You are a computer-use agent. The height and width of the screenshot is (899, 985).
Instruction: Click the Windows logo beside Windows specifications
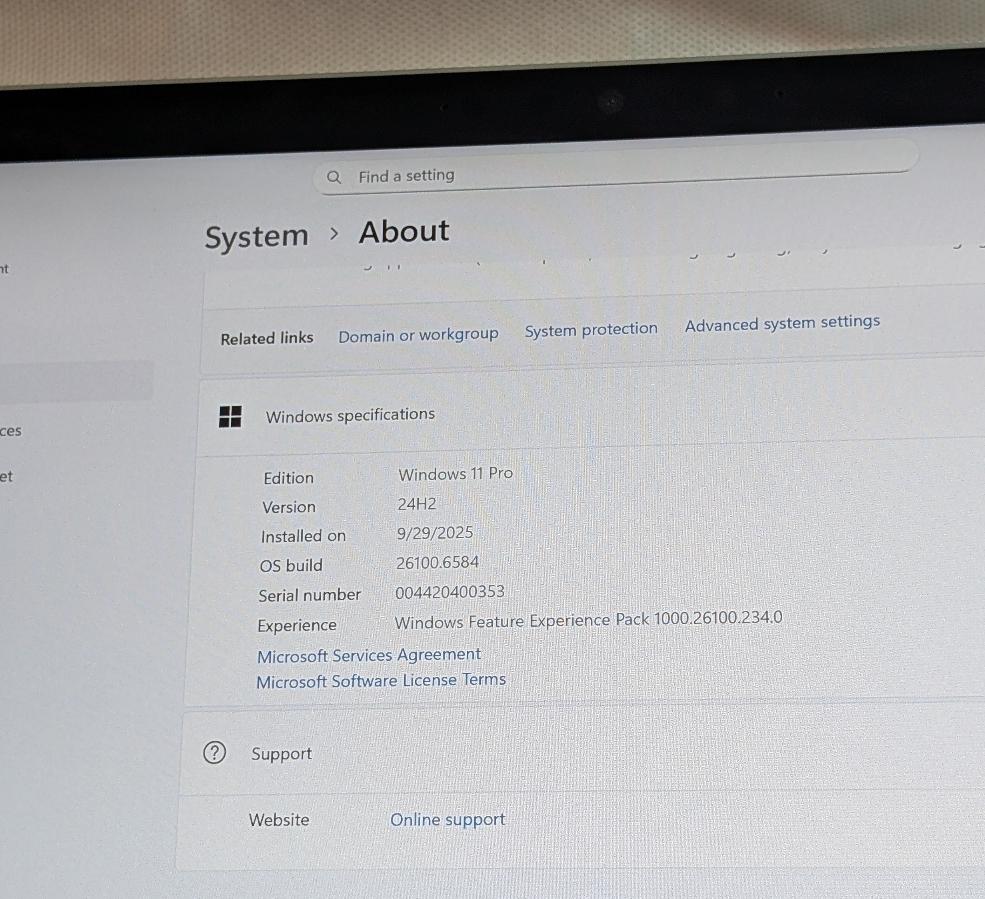230,417
